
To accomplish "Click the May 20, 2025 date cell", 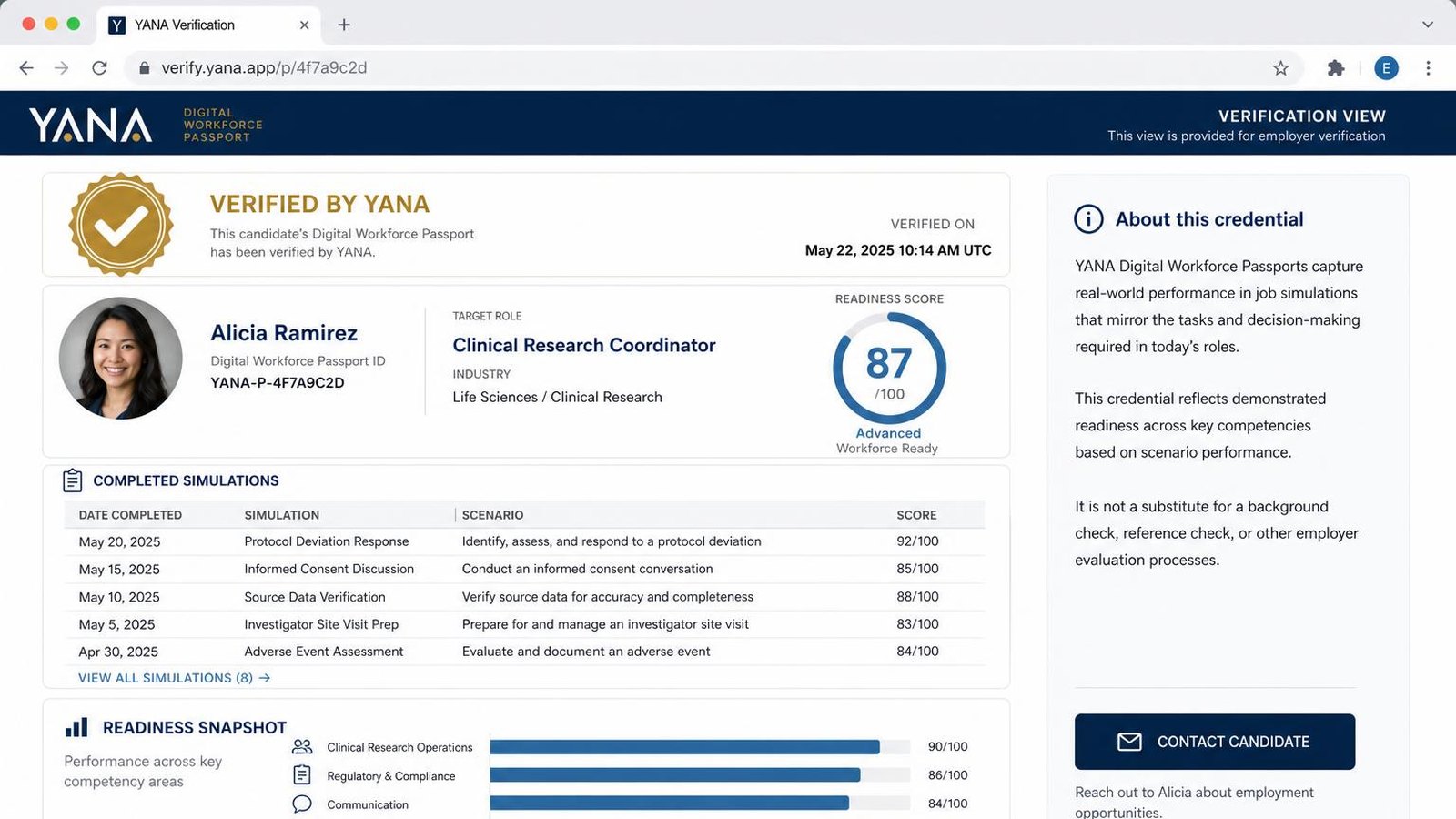I will coord(119,541).
